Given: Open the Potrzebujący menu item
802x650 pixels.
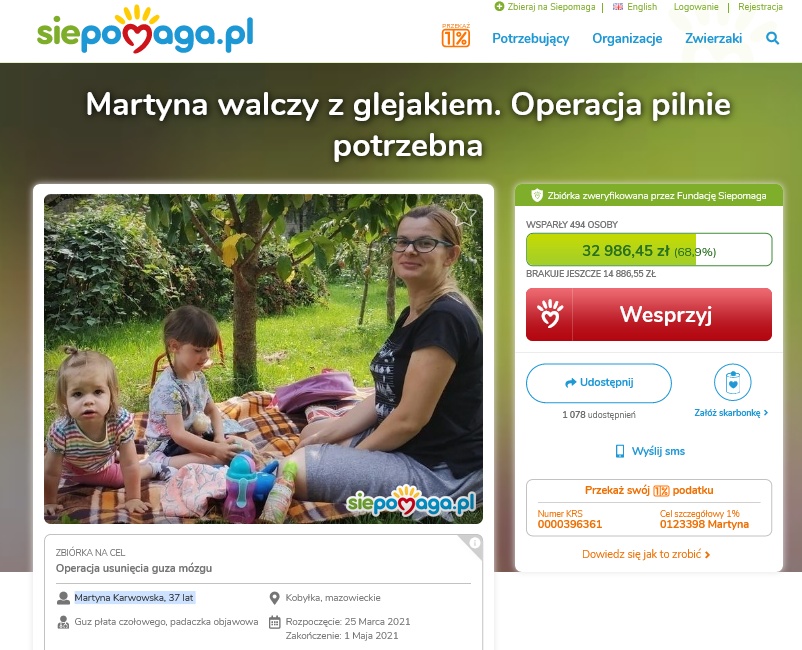Looking at the screenshot, I should (x=530, y=39).
